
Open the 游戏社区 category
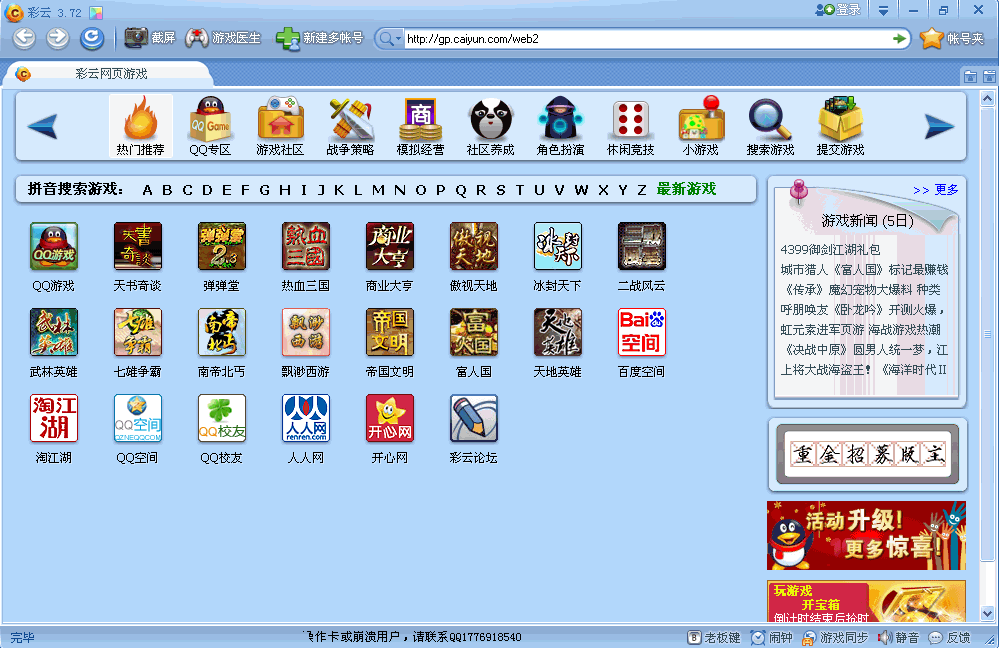point(280,126)
